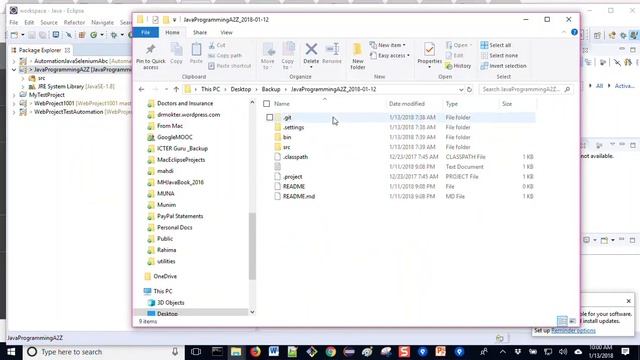640x360 pixels.
Task: Open Firefox from the taskbar
Action: point(255,351)
